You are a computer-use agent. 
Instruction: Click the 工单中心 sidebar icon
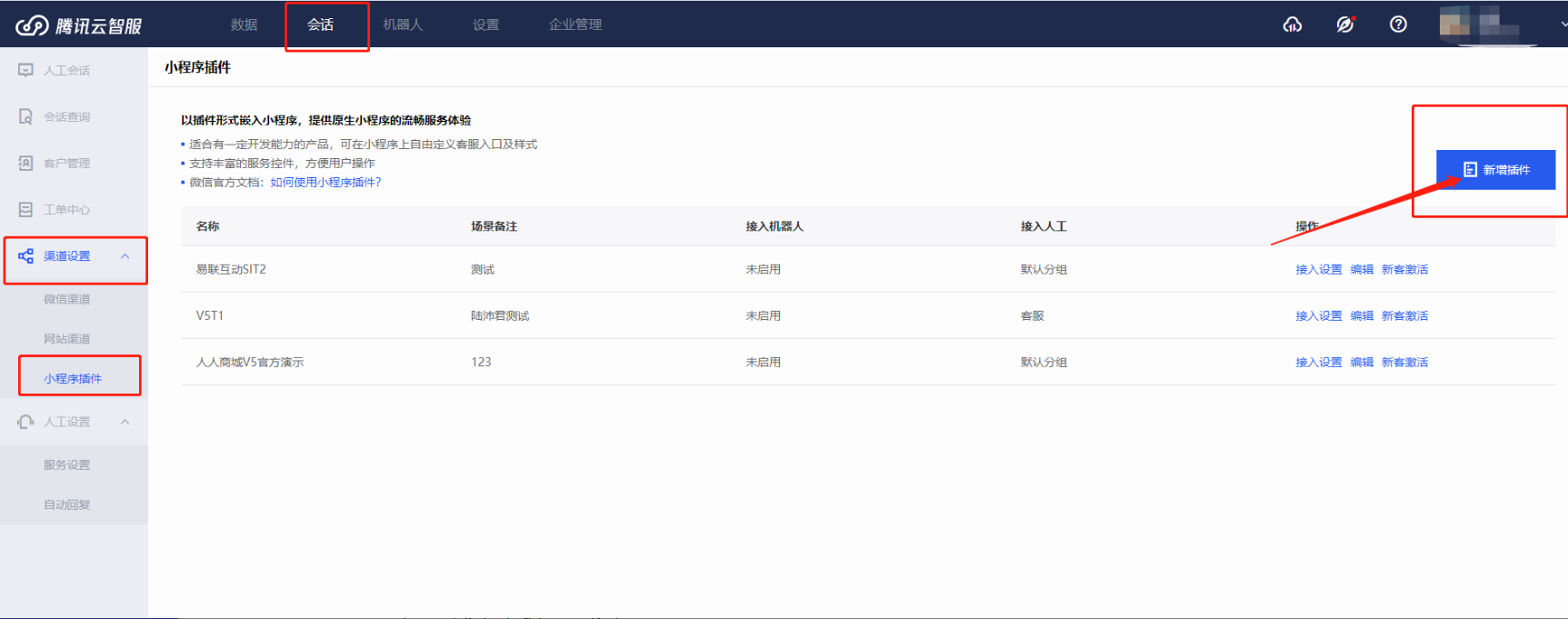click(x=25, y=209)
